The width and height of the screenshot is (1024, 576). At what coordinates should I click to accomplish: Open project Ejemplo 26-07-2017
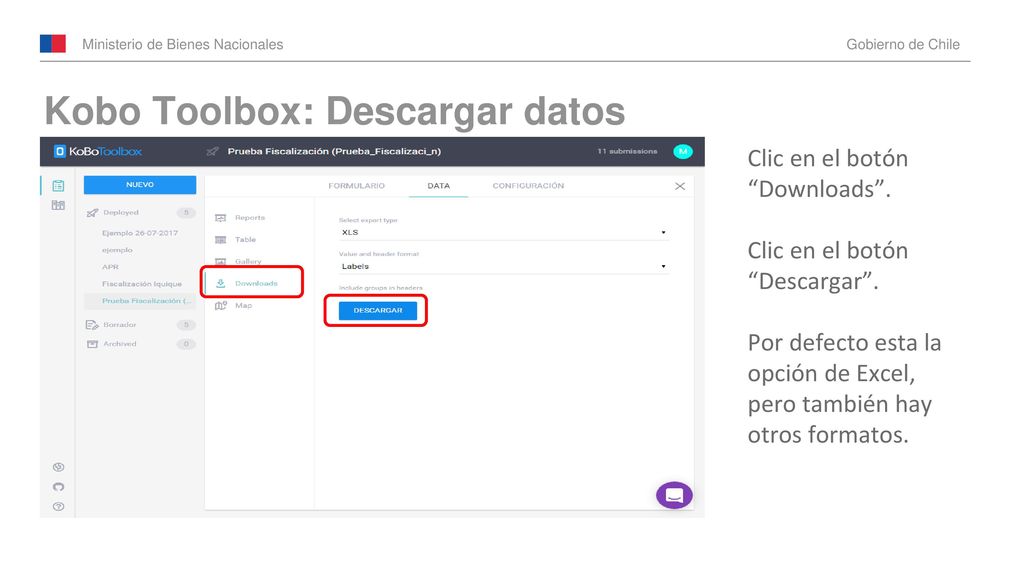point(140,233)
